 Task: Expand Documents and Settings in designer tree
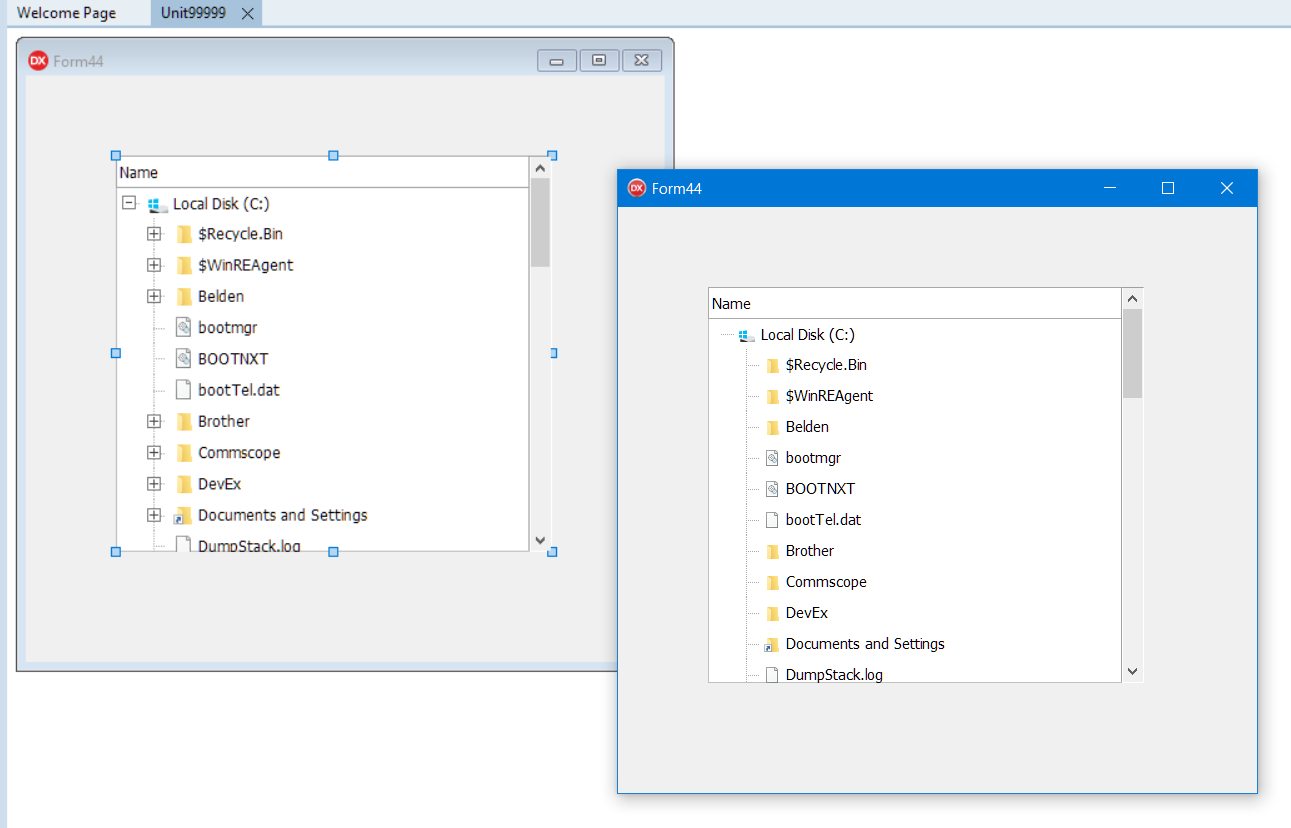154,515
